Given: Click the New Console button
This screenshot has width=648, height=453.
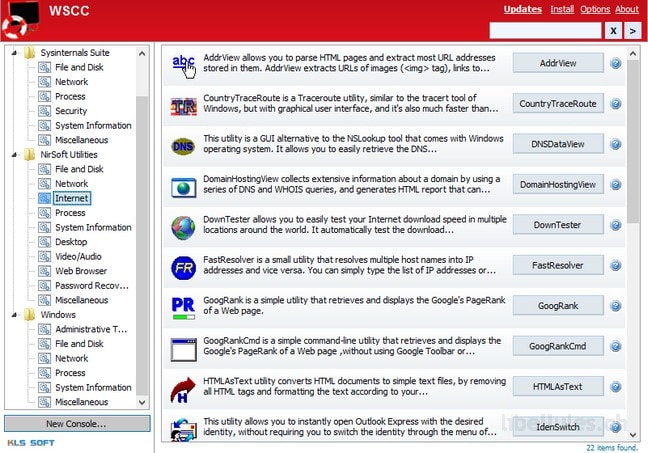Looking at the screenshot, I should tap(77, 424).
